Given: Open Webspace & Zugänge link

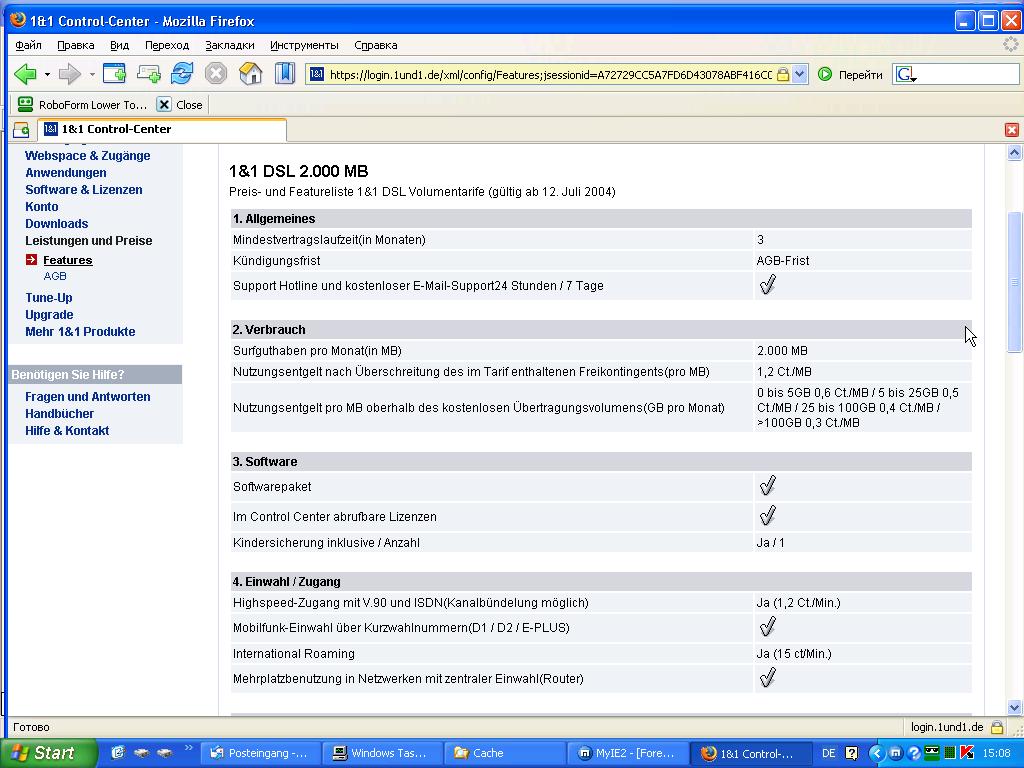Looking at the screenshot, I should tap(88, 155).
